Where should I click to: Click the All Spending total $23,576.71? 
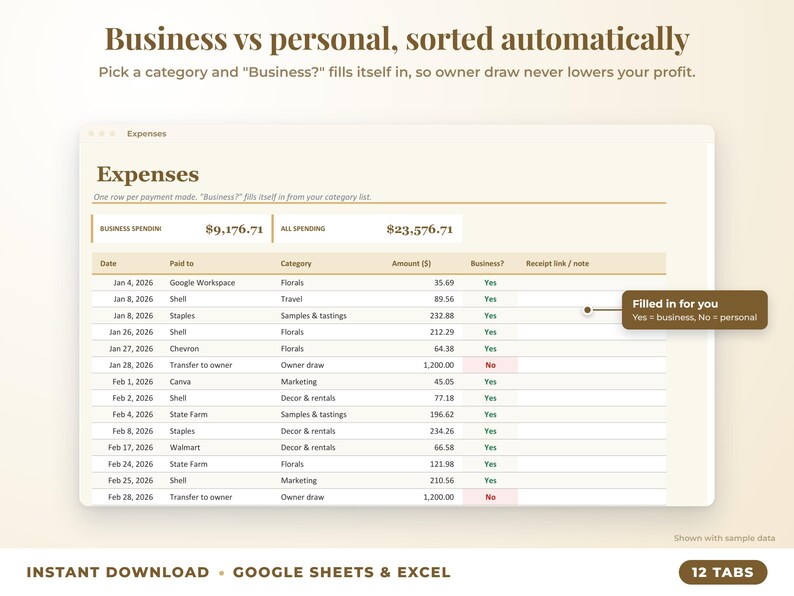pyautogui.click(x=419, y=229)
